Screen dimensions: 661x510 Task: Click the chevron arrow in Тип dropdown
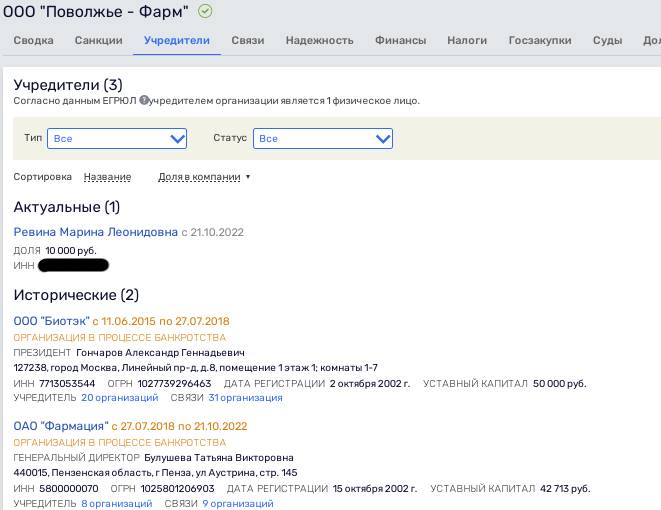[178, 139]
